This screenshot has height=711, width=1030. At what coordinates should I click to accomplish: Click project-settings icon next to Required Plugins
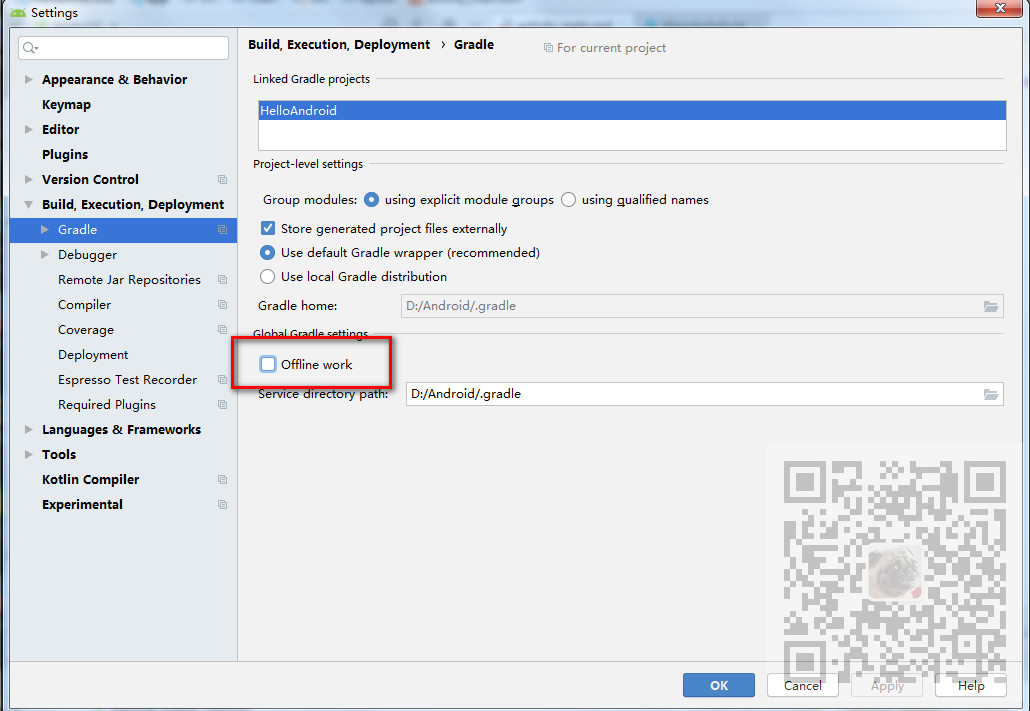(221, 404)
